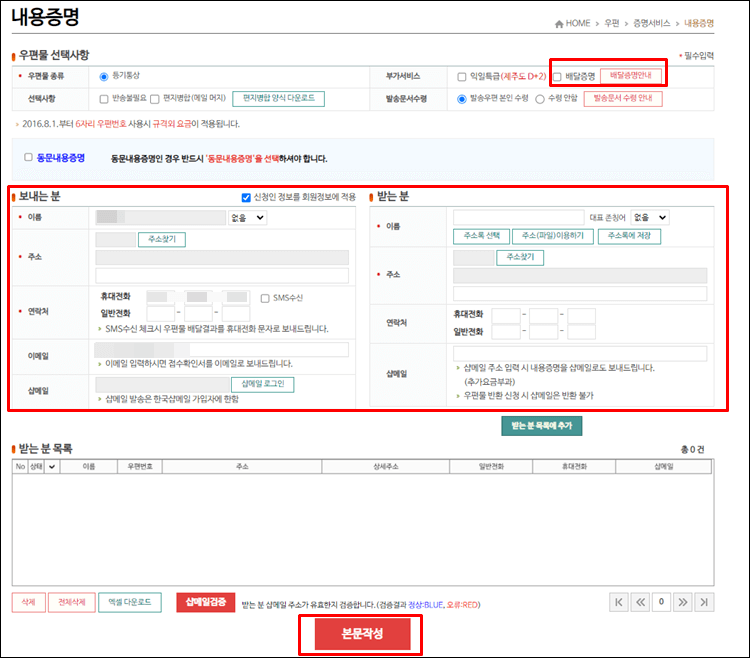Uncheck 신청인 정보를 회원정보에 적용

(246, 197)
